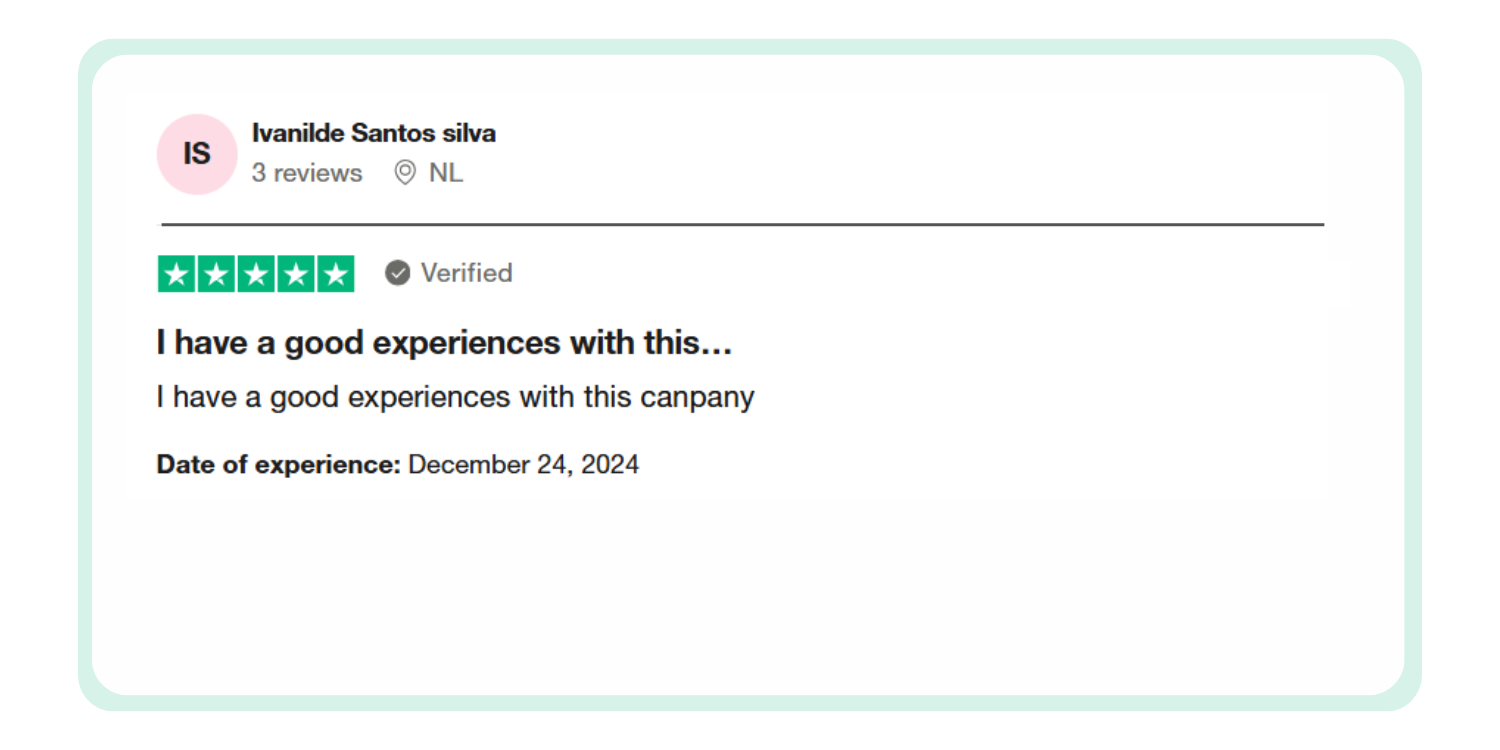Click the second green rating star
The width and height of the screenshot is (1500, 750).
click(216, 274)
